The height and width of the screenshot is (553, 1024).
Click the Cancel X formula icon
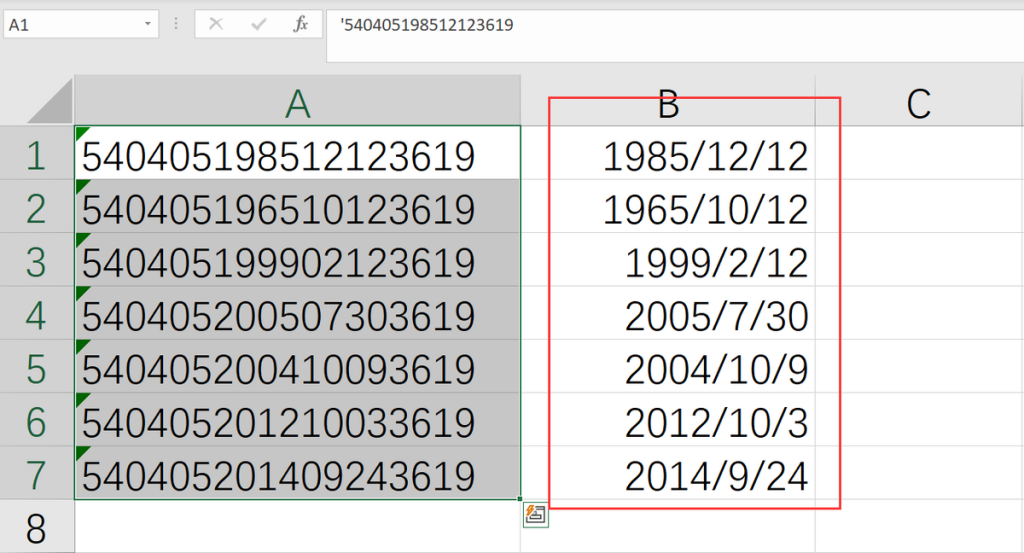click(x=216, y=25)
